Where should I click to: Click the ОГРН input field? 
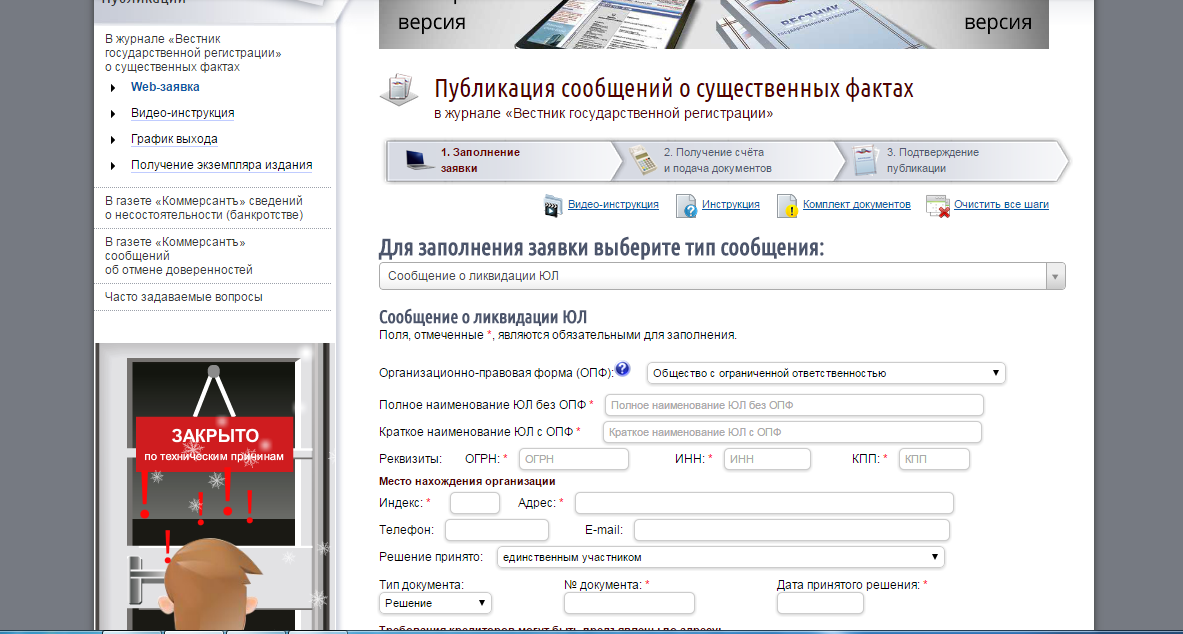tap(574, 459)
